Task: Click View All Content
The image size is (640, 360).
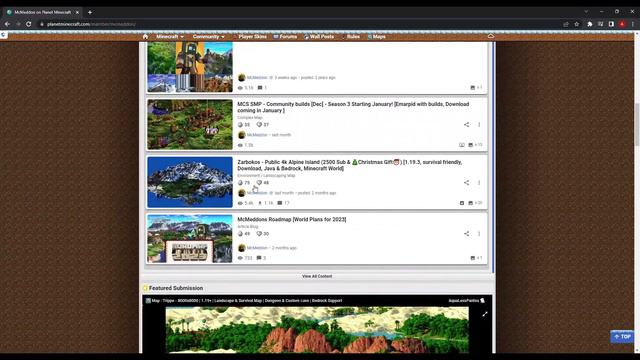Action: [x=317, y=276]
